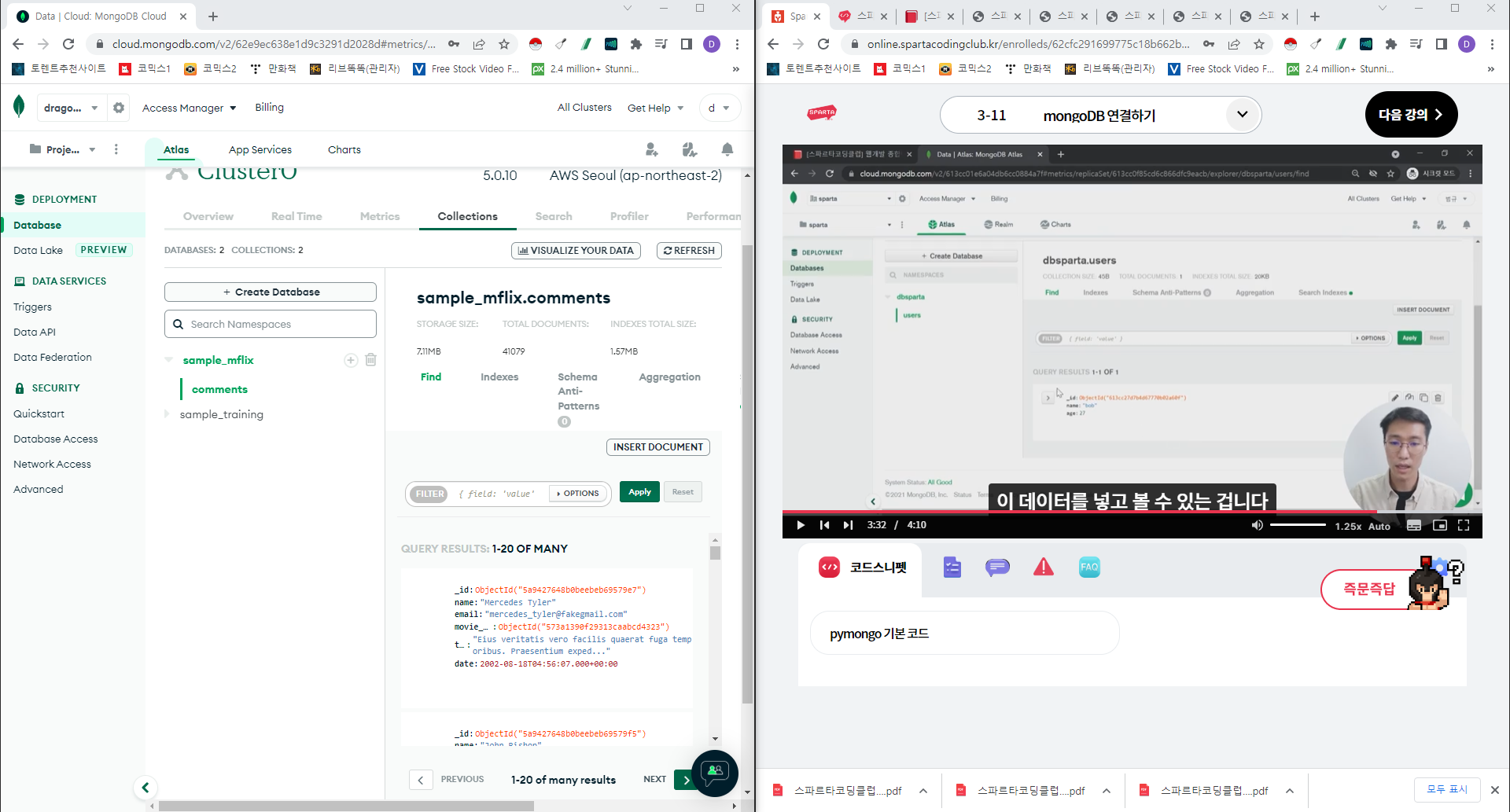Go to next results page arrow
The image size is (1510, 812).
(x=686, y=780)
